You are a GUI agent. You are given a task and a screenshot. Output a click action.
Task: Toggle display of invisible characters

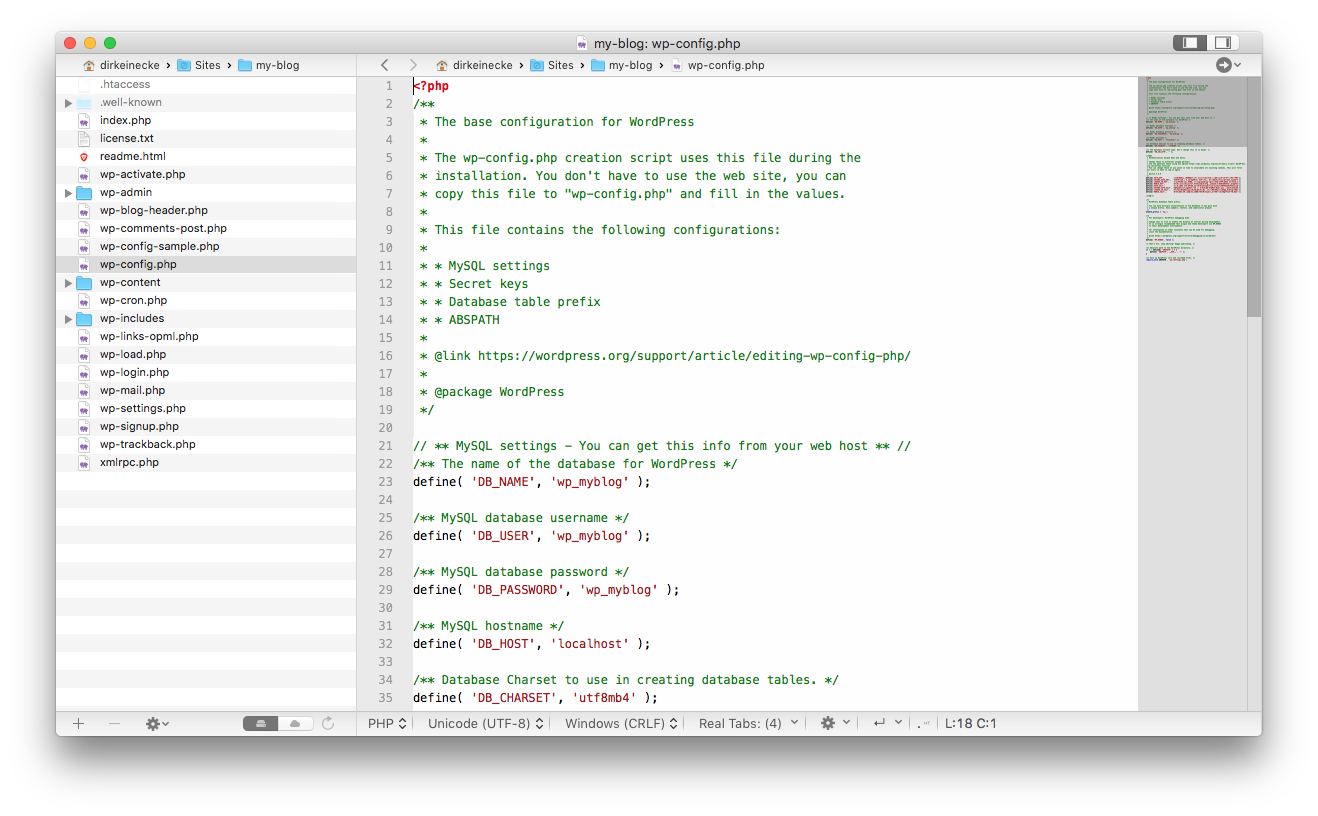(921, 723)
